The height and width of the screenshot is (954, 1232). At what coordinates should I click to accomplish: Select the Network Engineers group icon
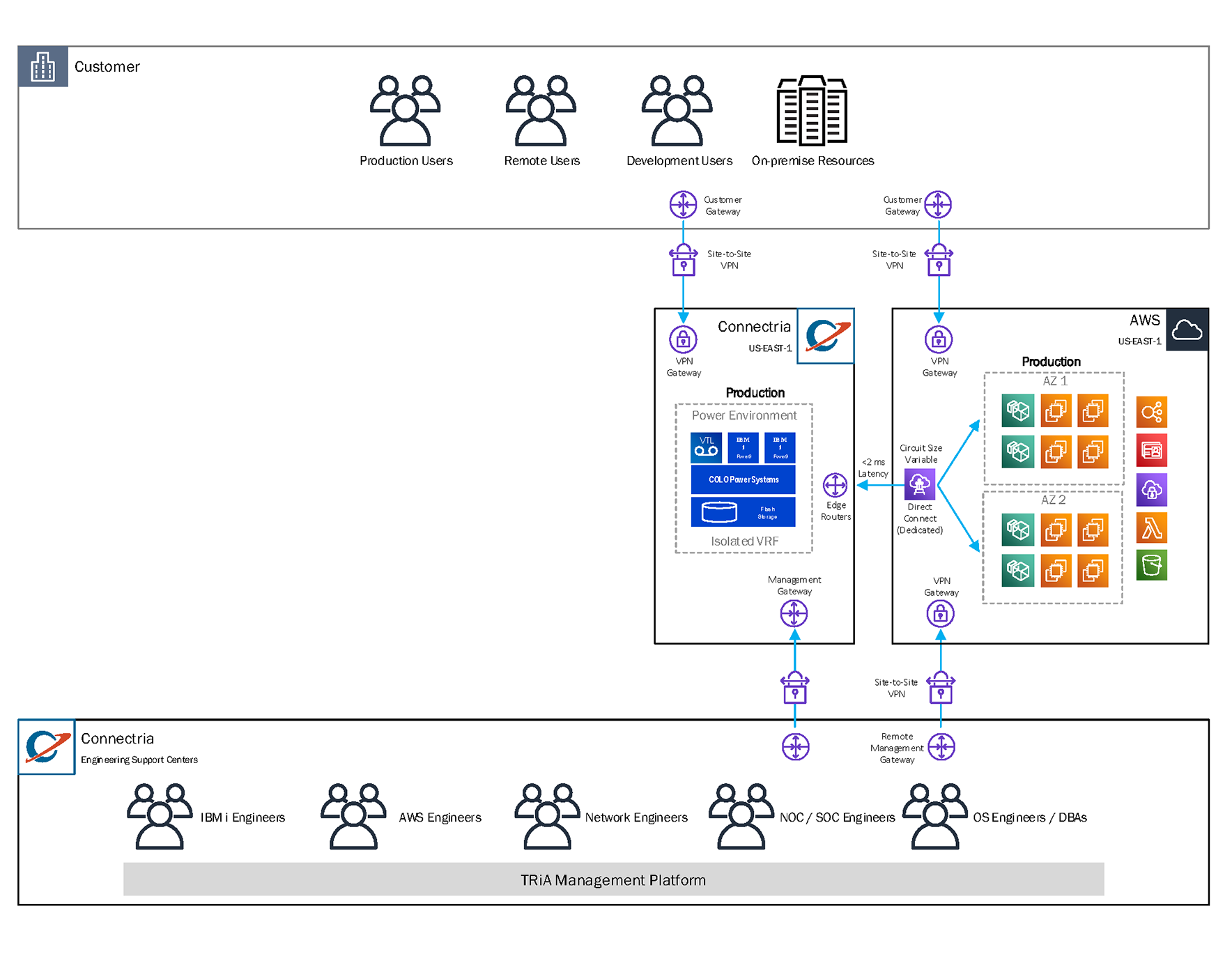coord(547,816)
